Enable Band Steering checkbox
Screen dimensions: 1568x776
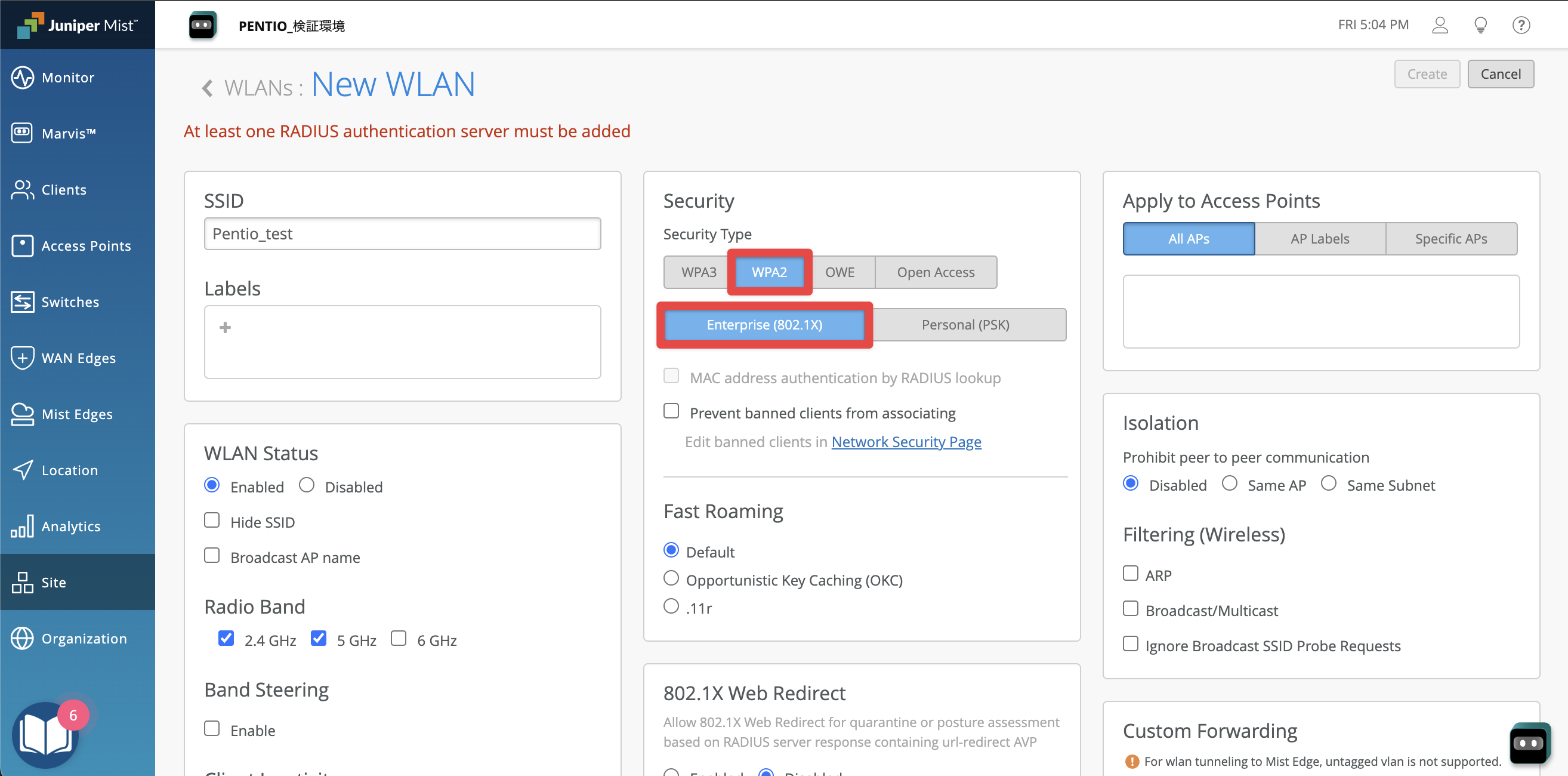point(212,728)
